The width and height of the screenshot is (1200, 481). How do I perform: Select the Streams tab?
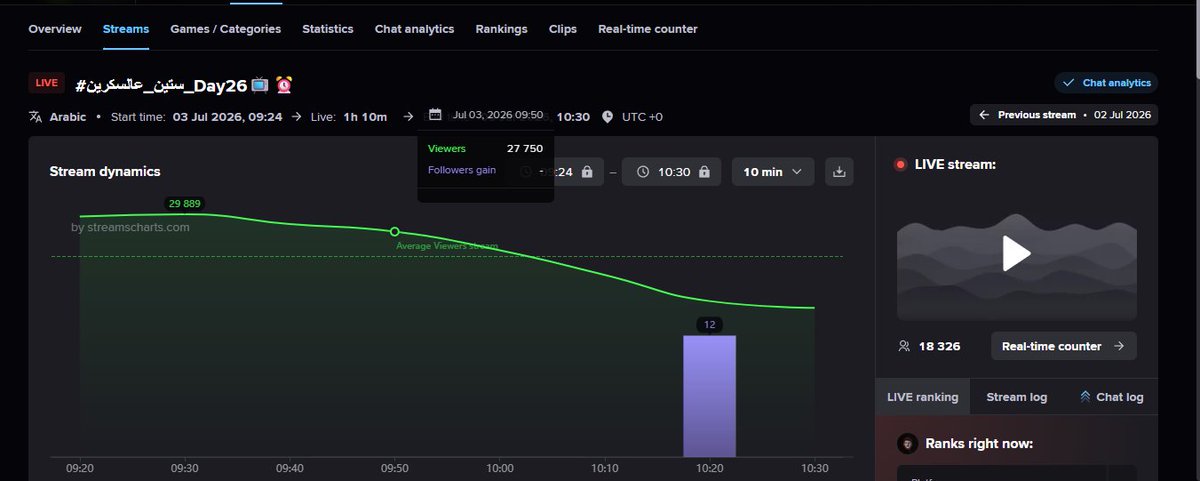[126, 29]
